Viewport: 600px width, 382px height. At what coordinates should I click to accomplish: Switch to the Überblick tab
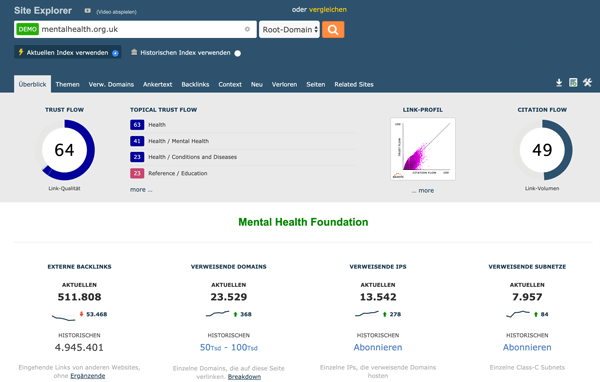coord(32,84)
